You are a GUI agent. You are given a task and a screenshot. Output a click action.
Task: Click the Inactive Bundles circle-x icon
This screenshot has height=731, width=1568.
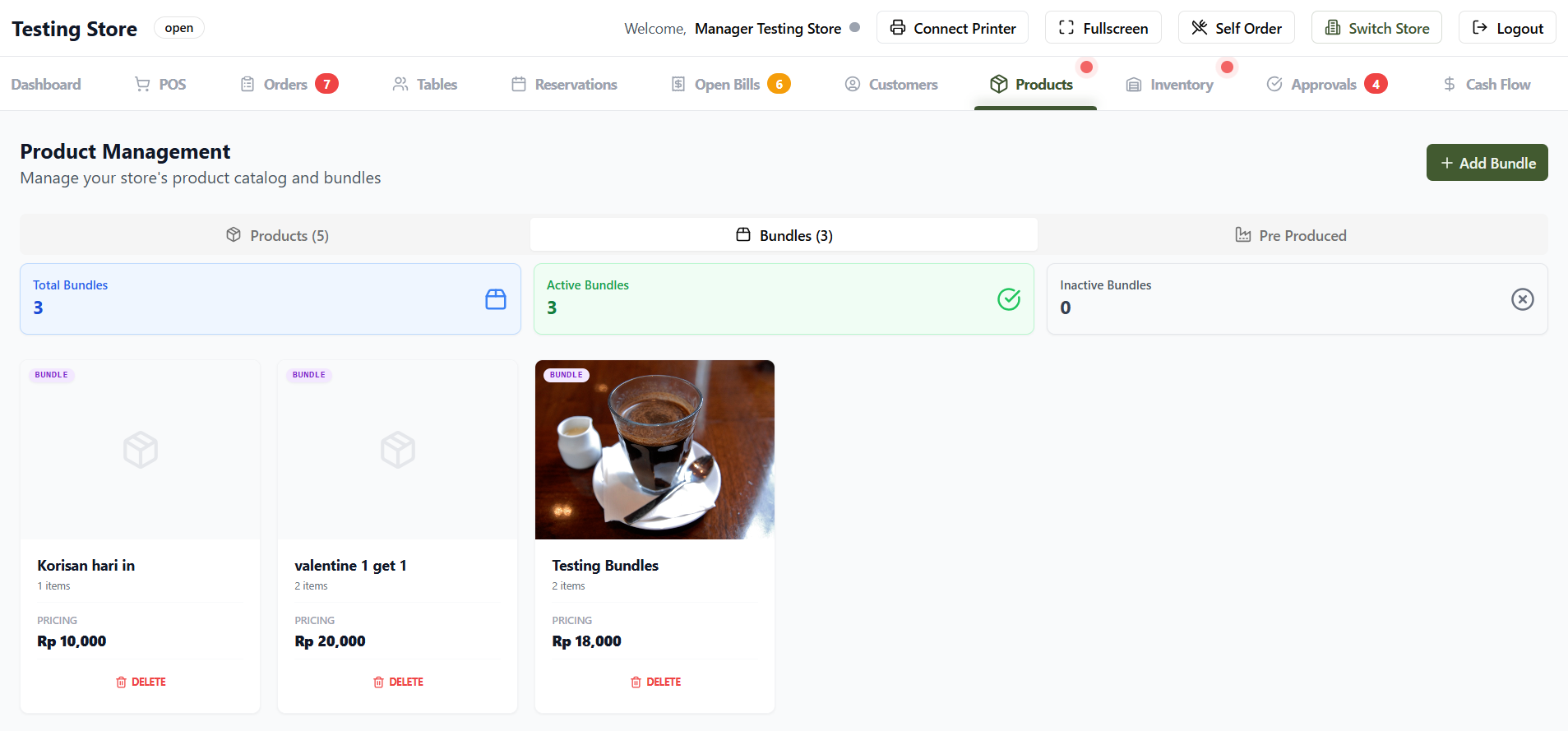pos(1522,299)
